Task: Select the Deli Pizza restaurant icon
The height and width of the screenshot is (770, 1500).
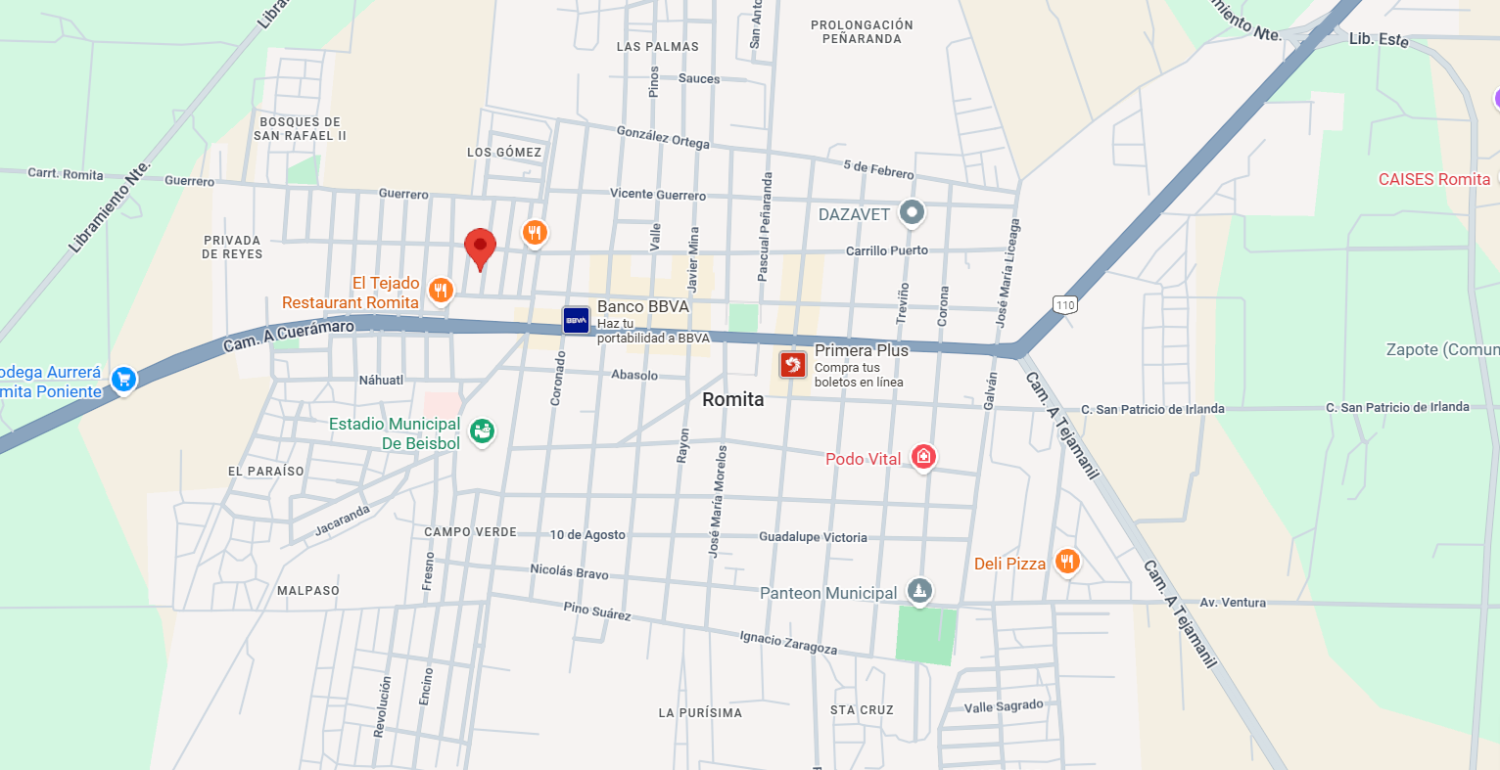Action: pos(1067,562)
